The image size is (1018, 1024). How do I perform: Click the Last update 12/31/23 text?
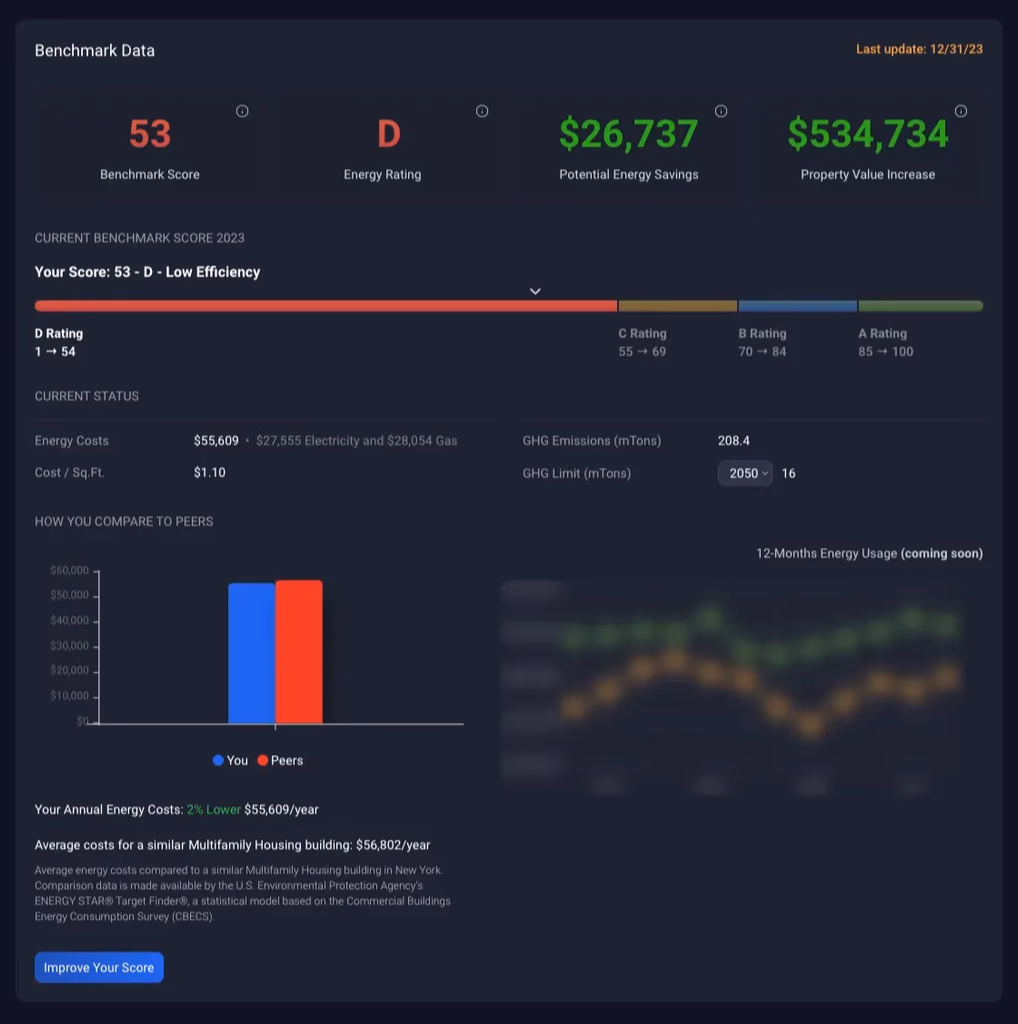click(x=919, y=49)
